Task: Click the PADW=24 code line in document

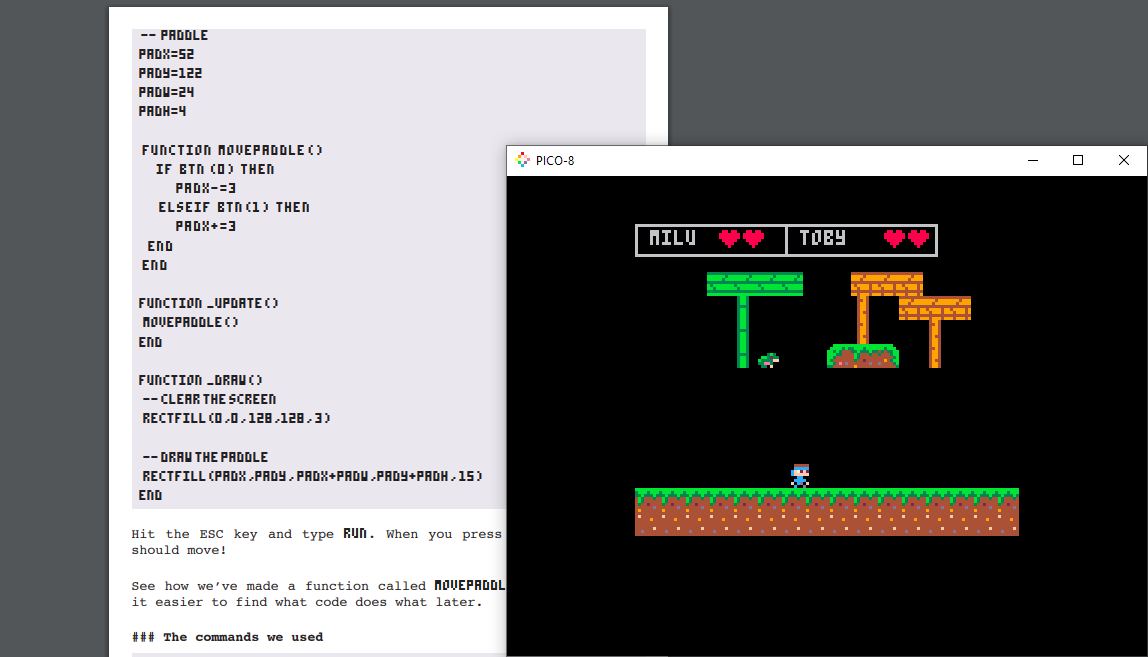Action: click(x=166, y=92)
